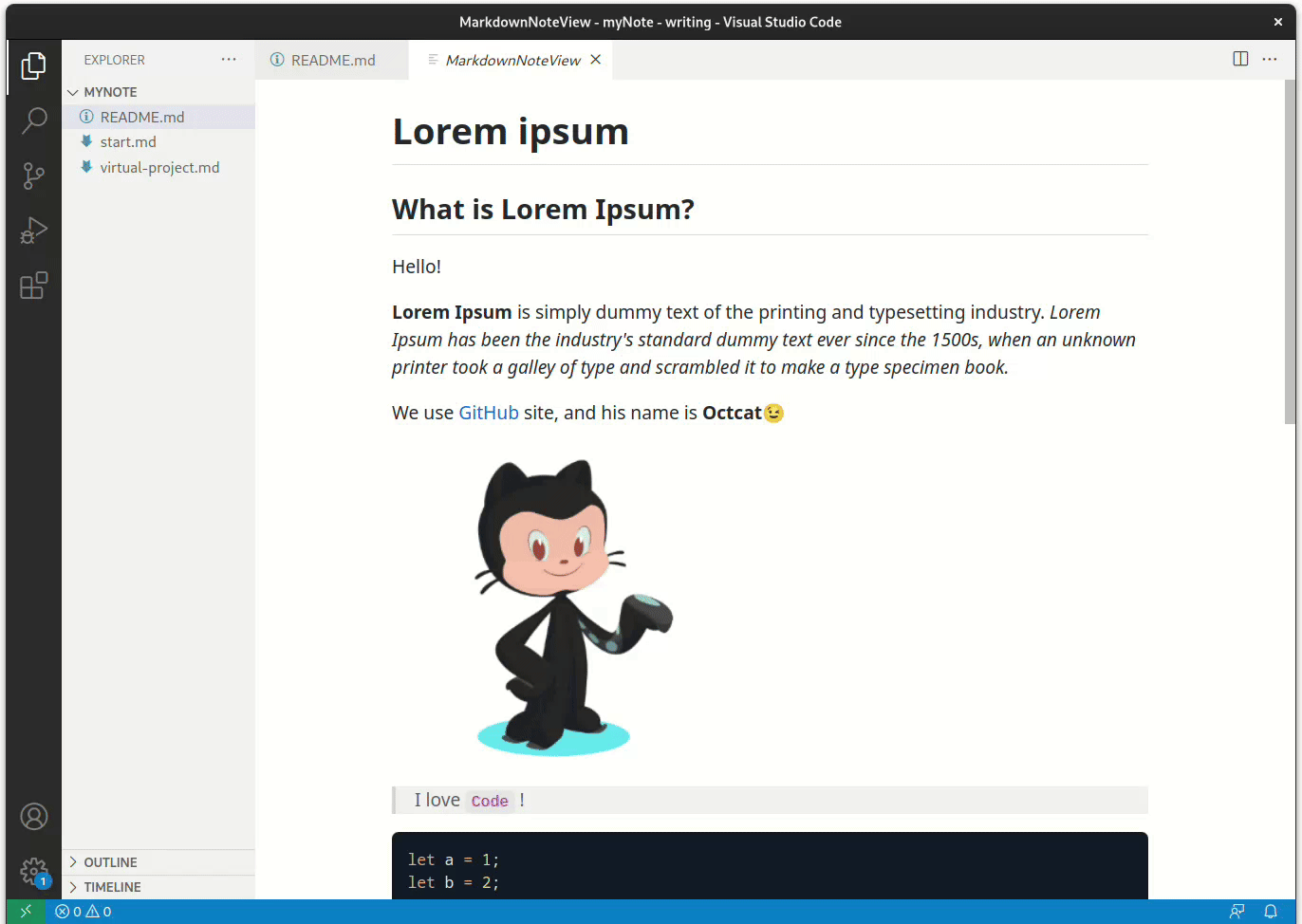
Task: Click the EXPLORER panel title
Action: pyautogui.click(x=114, y=60)
